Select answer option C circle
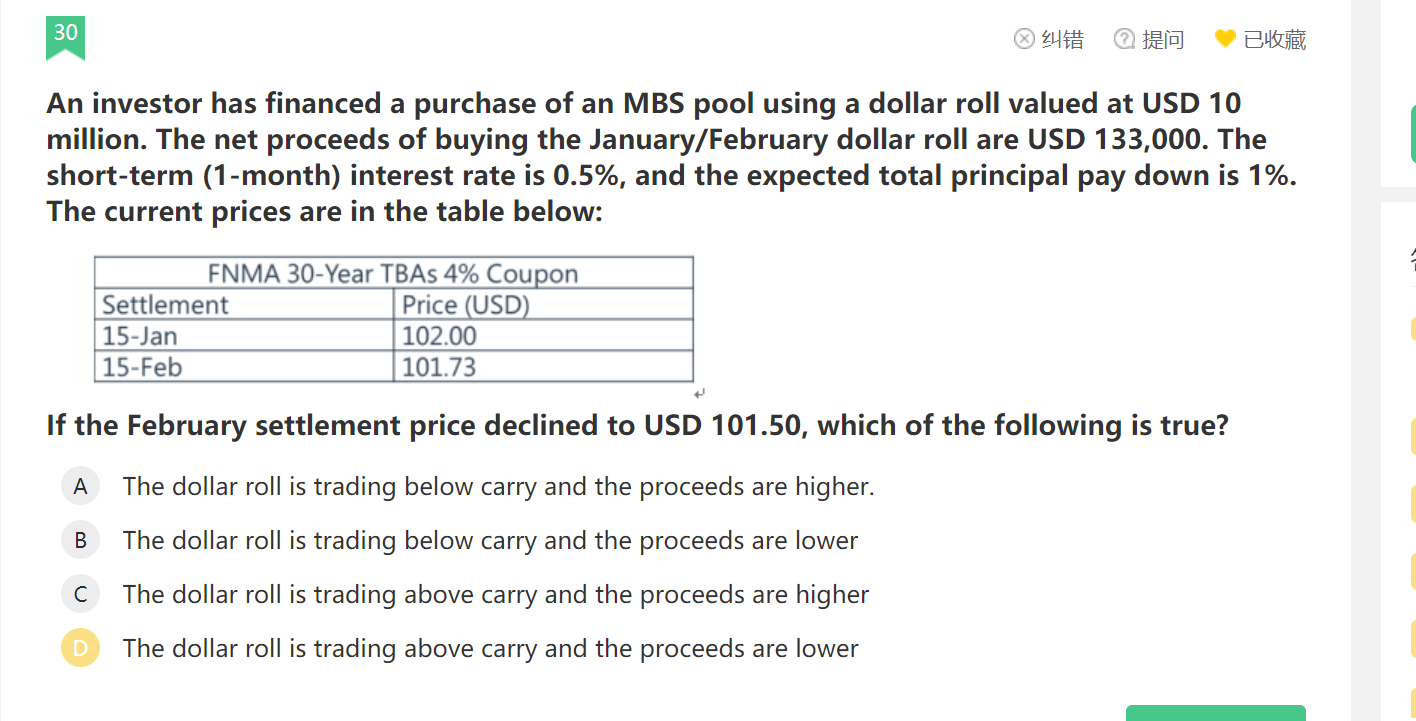 click(x=80, y=595)
